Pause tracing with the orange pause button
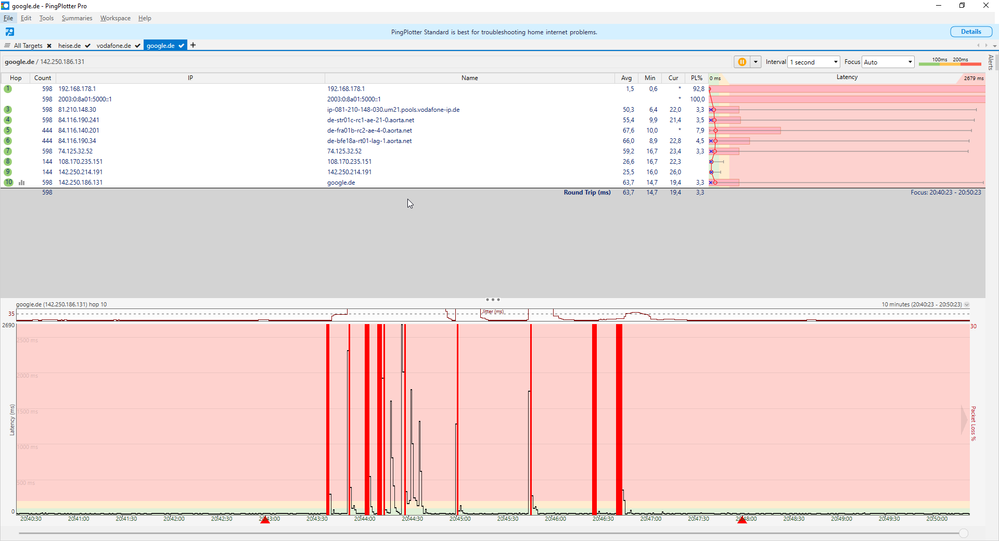999x541 pixels. 742,62
